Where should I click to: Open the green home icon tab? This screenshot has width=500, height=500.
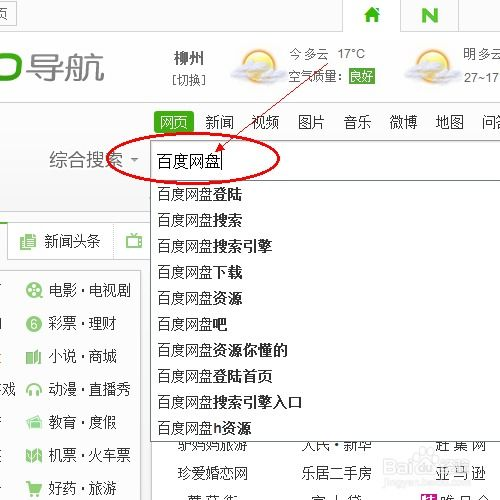coord(372,15)
